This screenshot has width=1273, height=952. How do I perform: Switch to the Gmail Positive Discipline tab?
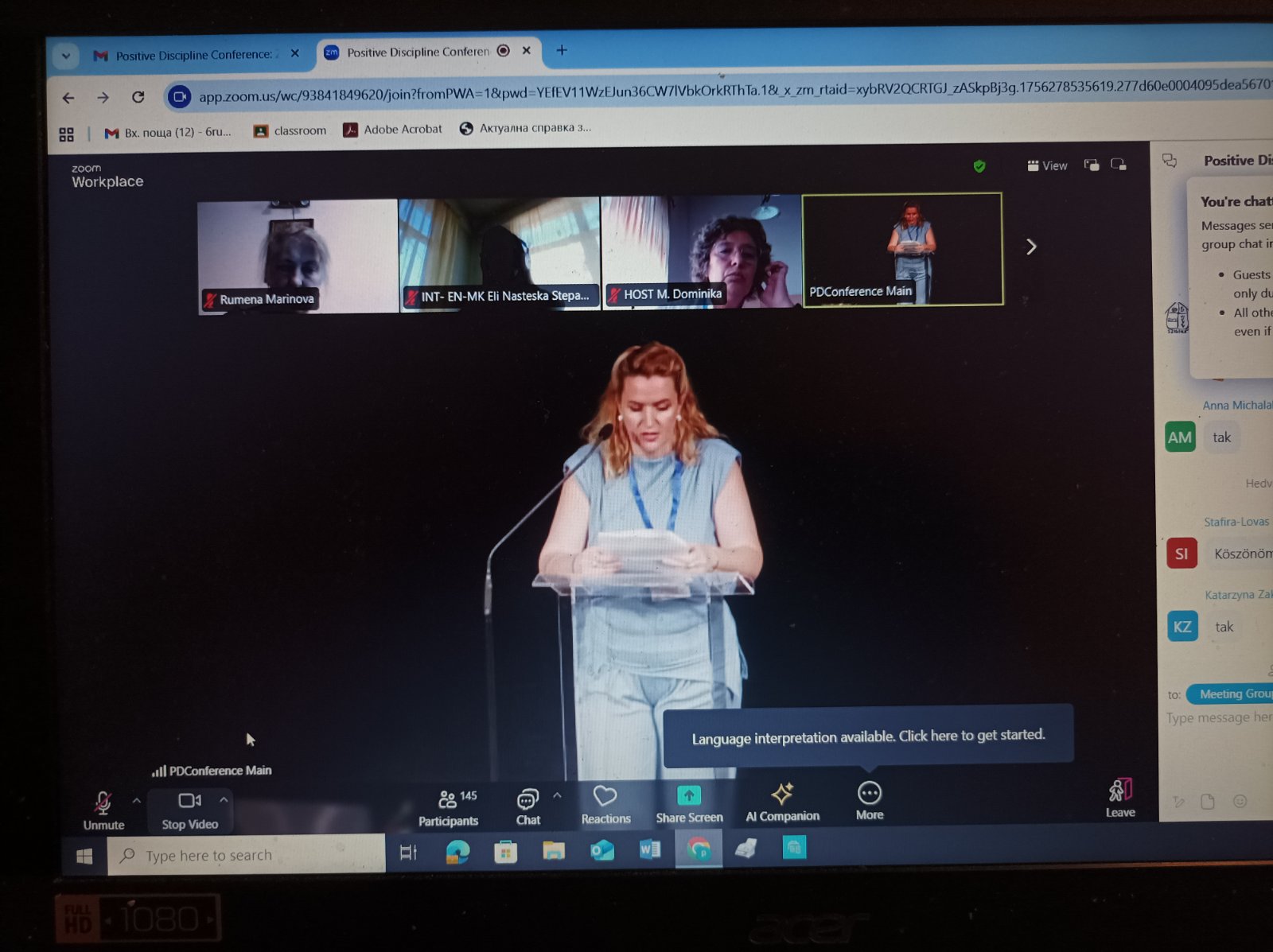point(191,55)
